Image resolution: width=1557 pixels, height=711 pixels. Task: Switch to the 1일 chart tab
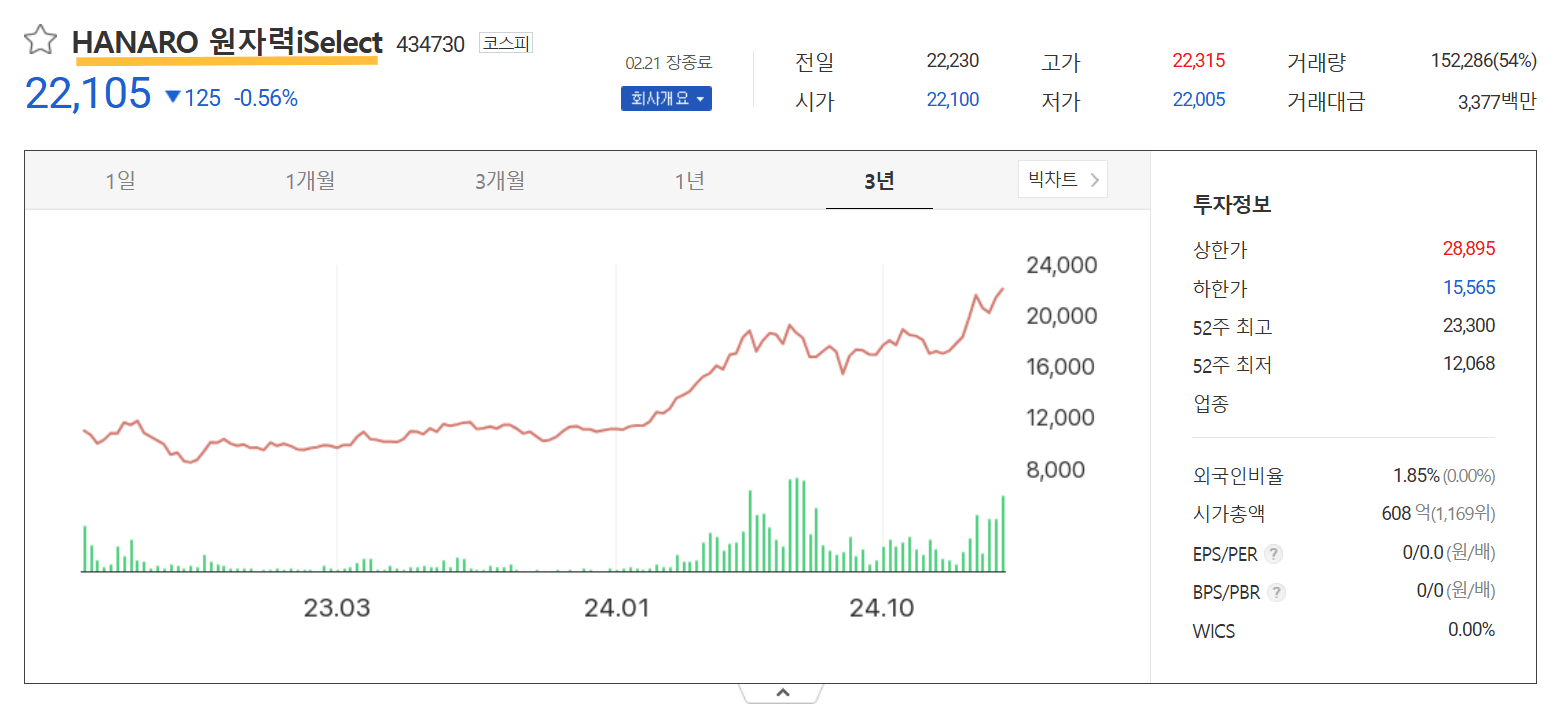click(x=119, y=179)
